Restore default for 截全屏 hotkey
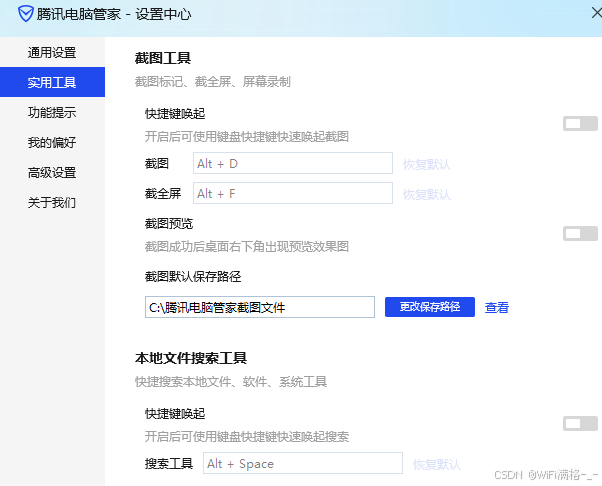This screenshot has width=602, height=486. 427,194
